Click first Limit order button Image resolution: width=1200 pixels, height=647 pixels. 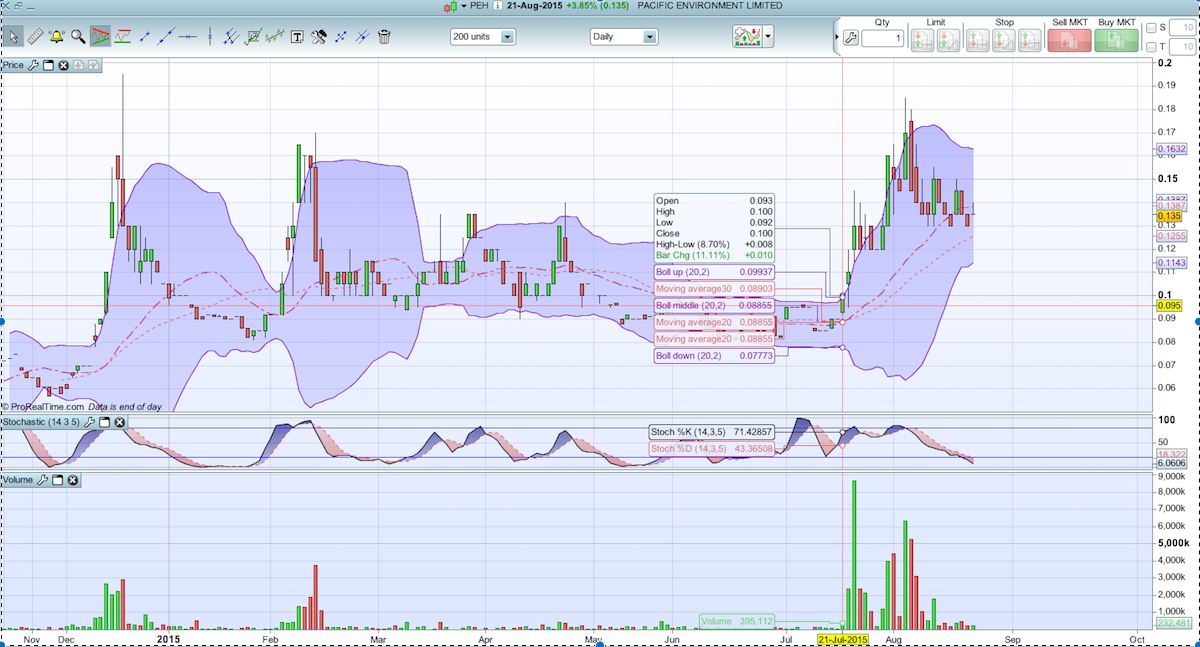click(923, 40)
